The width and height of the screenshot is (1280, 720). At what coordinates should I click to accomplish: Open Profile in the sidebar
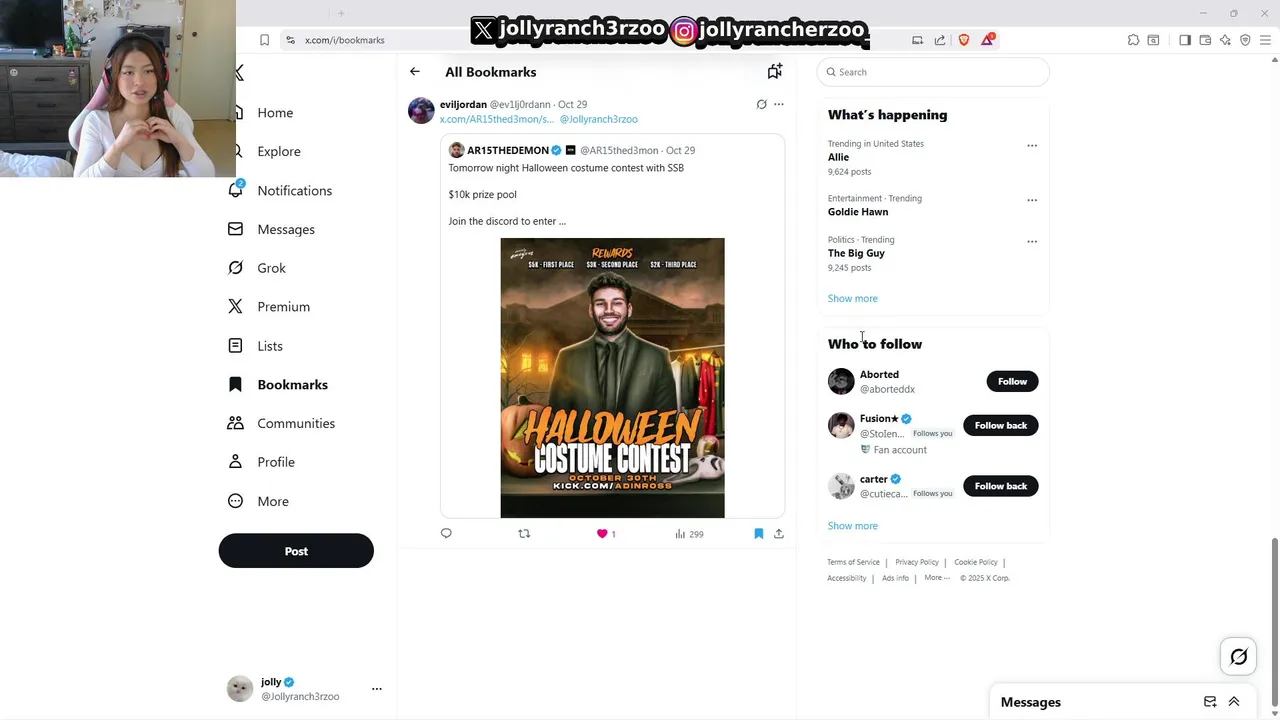tap(276, 463)
